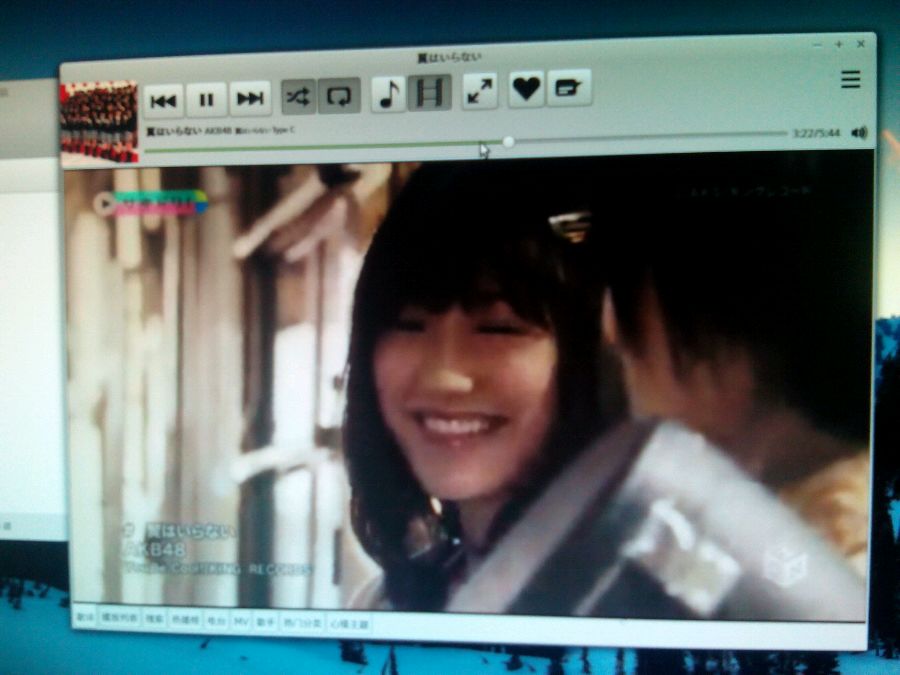
Task: Skip to the next track
Action: pos(250,98)
